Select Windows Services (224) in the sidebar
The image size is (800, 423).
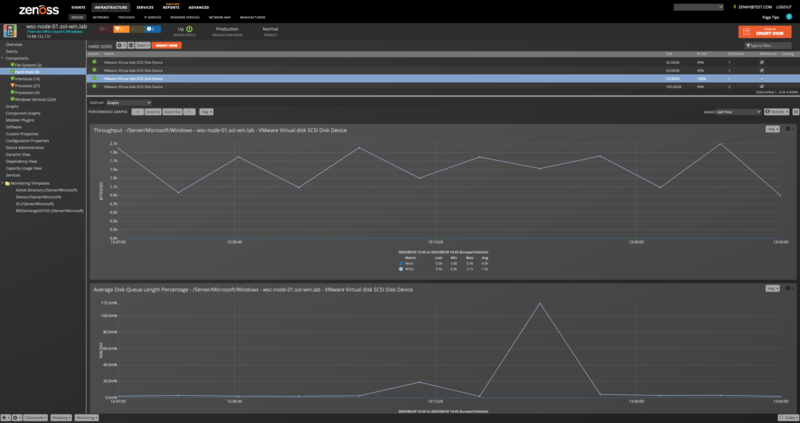[x=35, y=99]
